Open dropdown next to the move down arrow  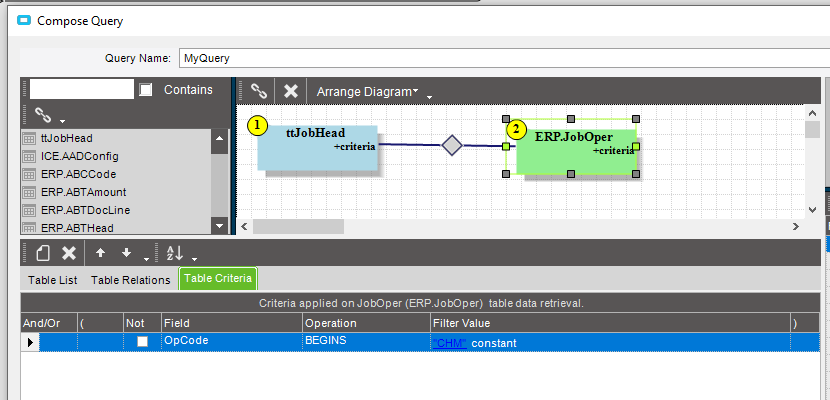pos(146,259)
